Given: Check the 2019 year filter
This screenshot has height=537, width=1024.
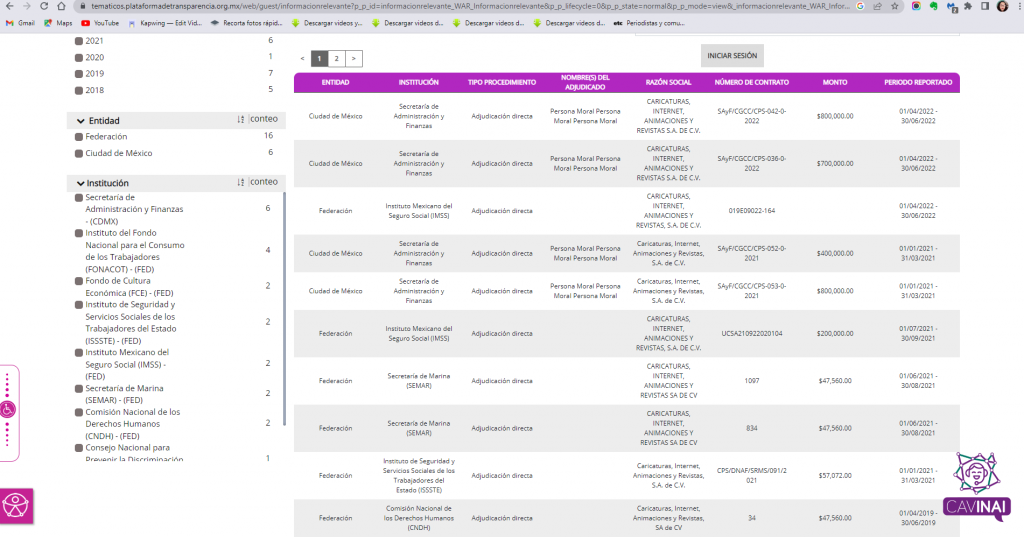Looking at the screenshot, I should pos(79,74).
